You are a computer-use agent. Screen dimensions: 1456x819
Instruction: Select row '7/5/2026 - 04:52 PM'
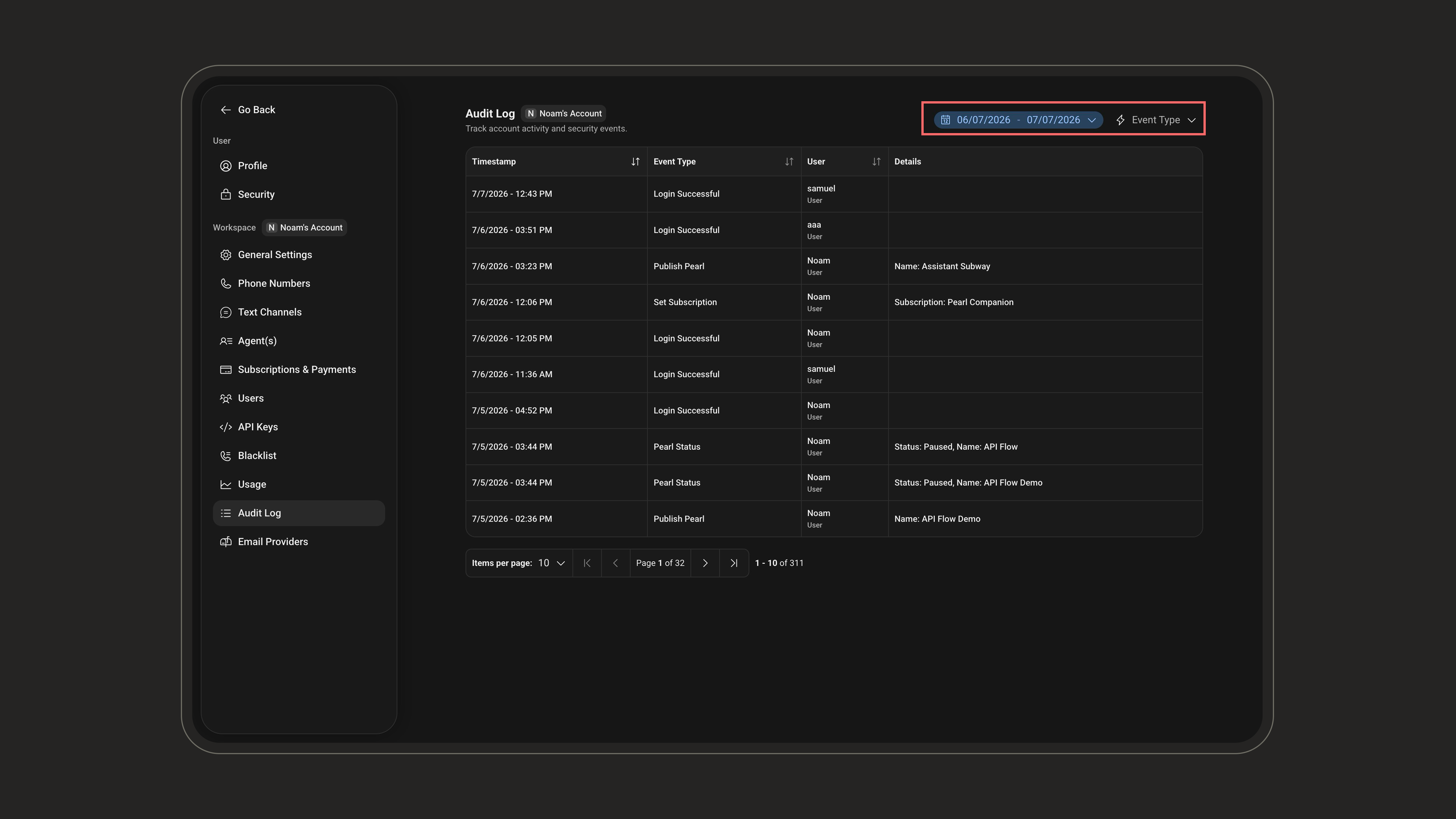pyautogui.click(x=834, y=410)
